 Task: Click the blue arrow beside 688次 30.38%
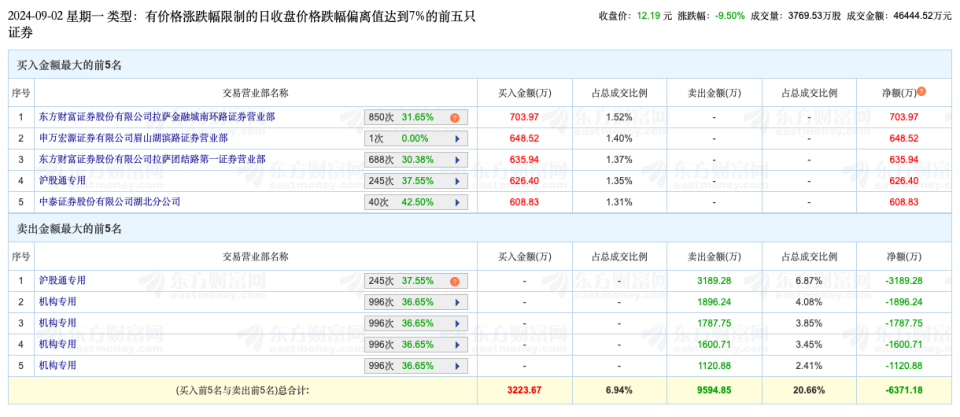[455, 159]
